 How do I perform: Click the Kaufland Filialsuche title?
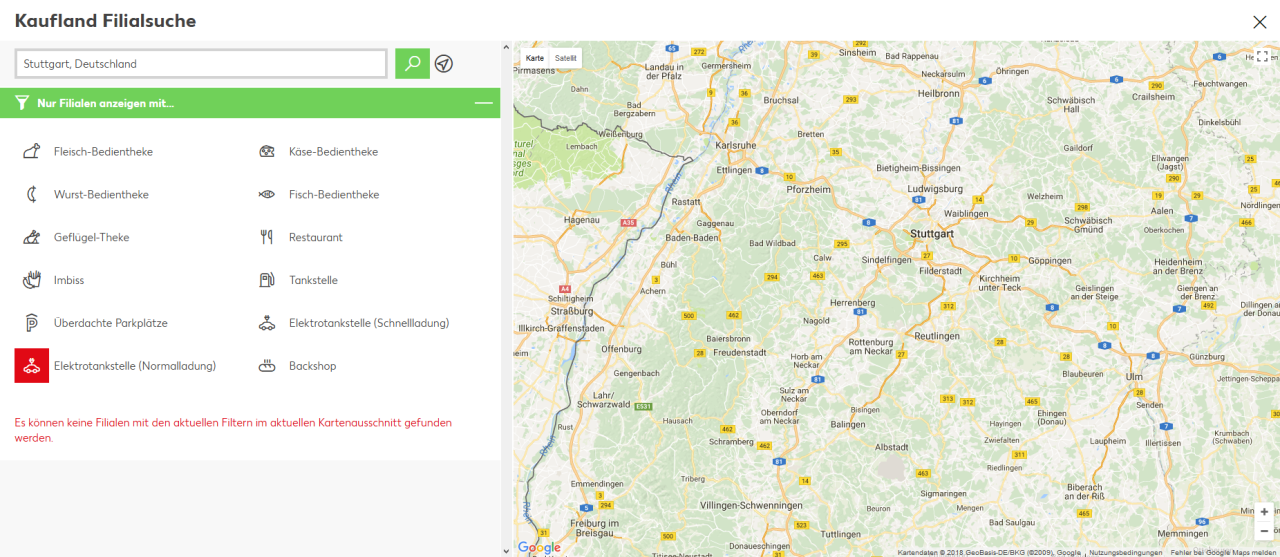click(x=105, y=21)
